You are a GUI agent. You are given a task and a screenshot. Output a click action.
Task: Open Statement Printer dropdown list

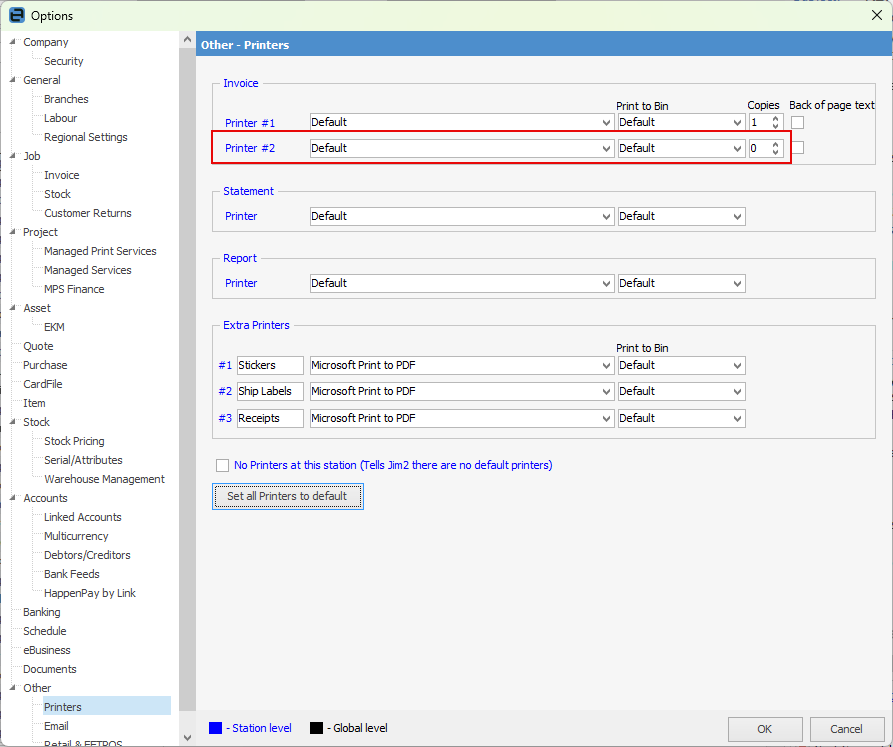[x=606, y=216]
